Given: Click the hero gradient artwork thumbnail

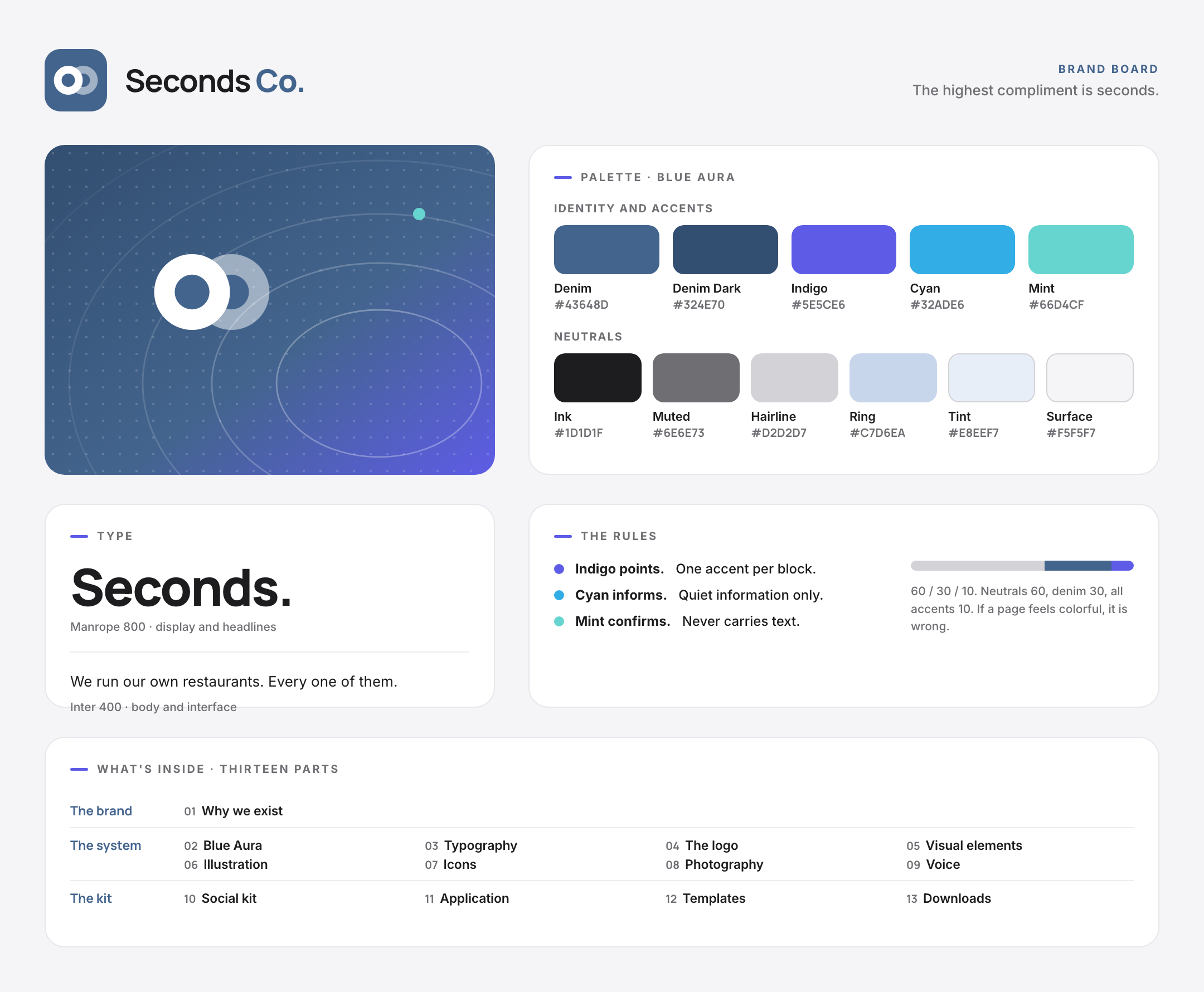Looking at the screenshot, I should [270, 310].
